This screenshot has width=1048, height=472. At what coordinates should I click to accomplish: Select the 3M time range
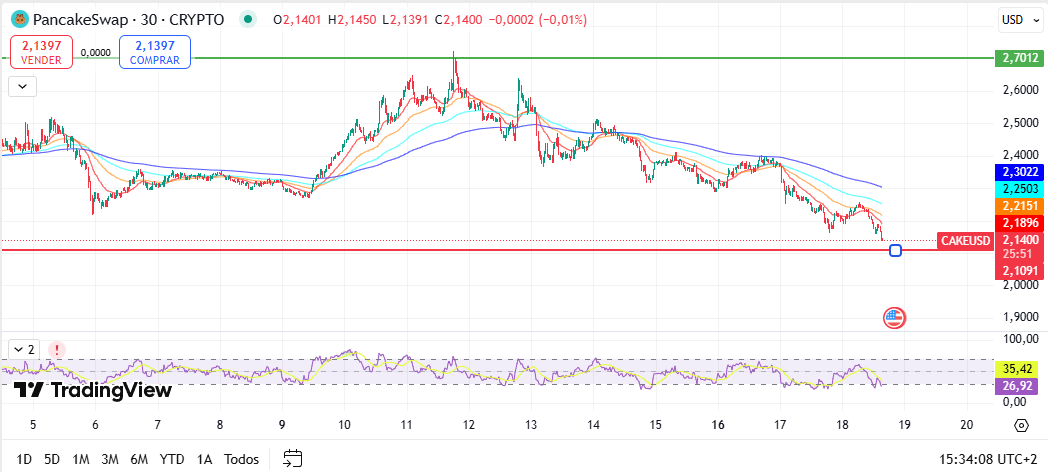(x=110, y=459)
